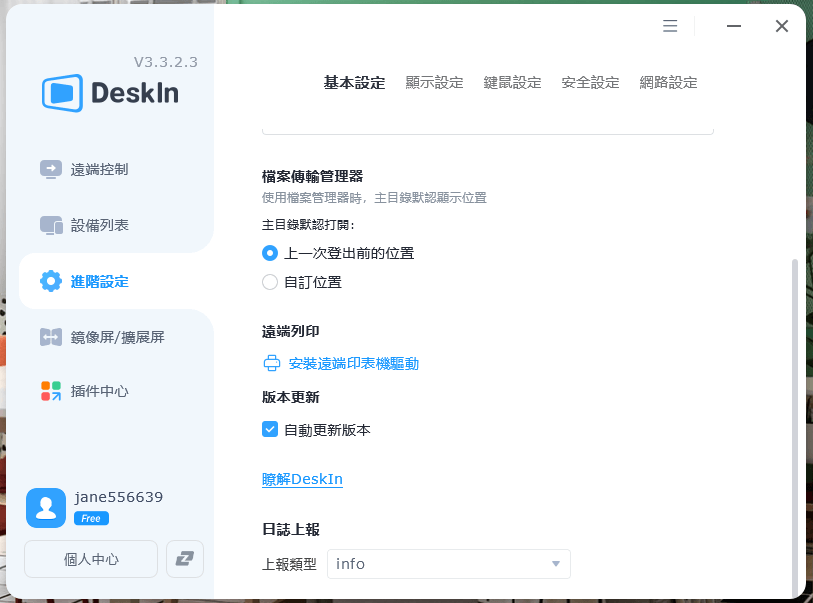Click the user avatar icon

[45, 508]
